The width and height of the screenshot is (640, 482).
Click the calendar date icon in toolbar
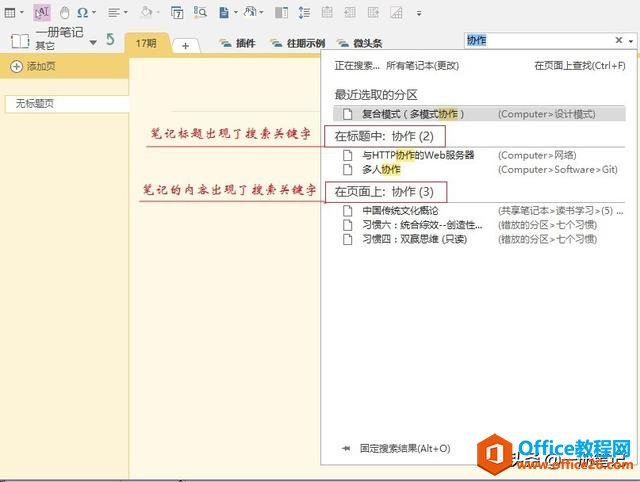[177, 13]
